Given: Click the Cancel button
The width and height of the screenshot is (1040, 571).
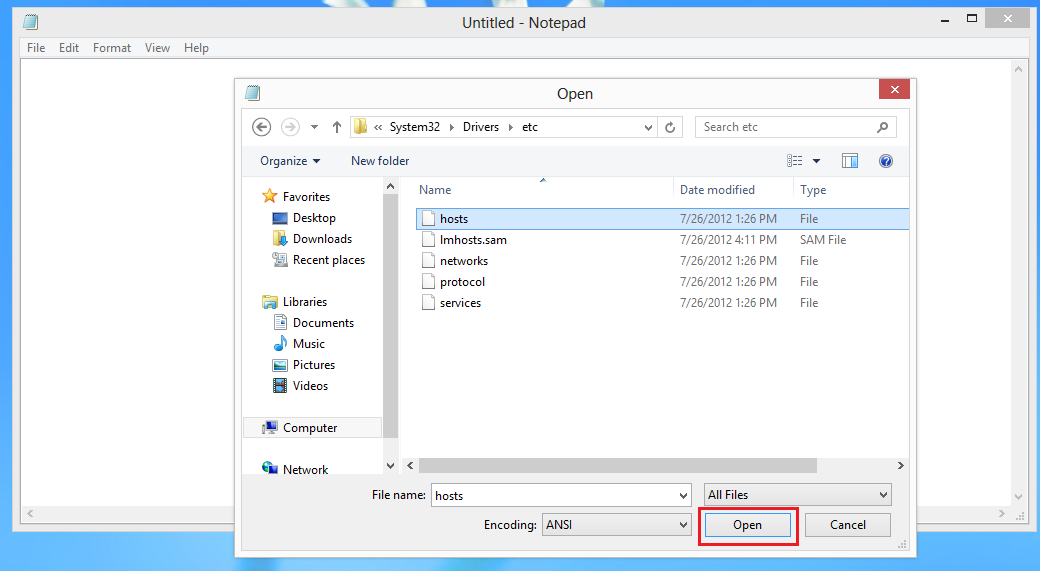Looking at the screenshot, I should click(848, 525).
